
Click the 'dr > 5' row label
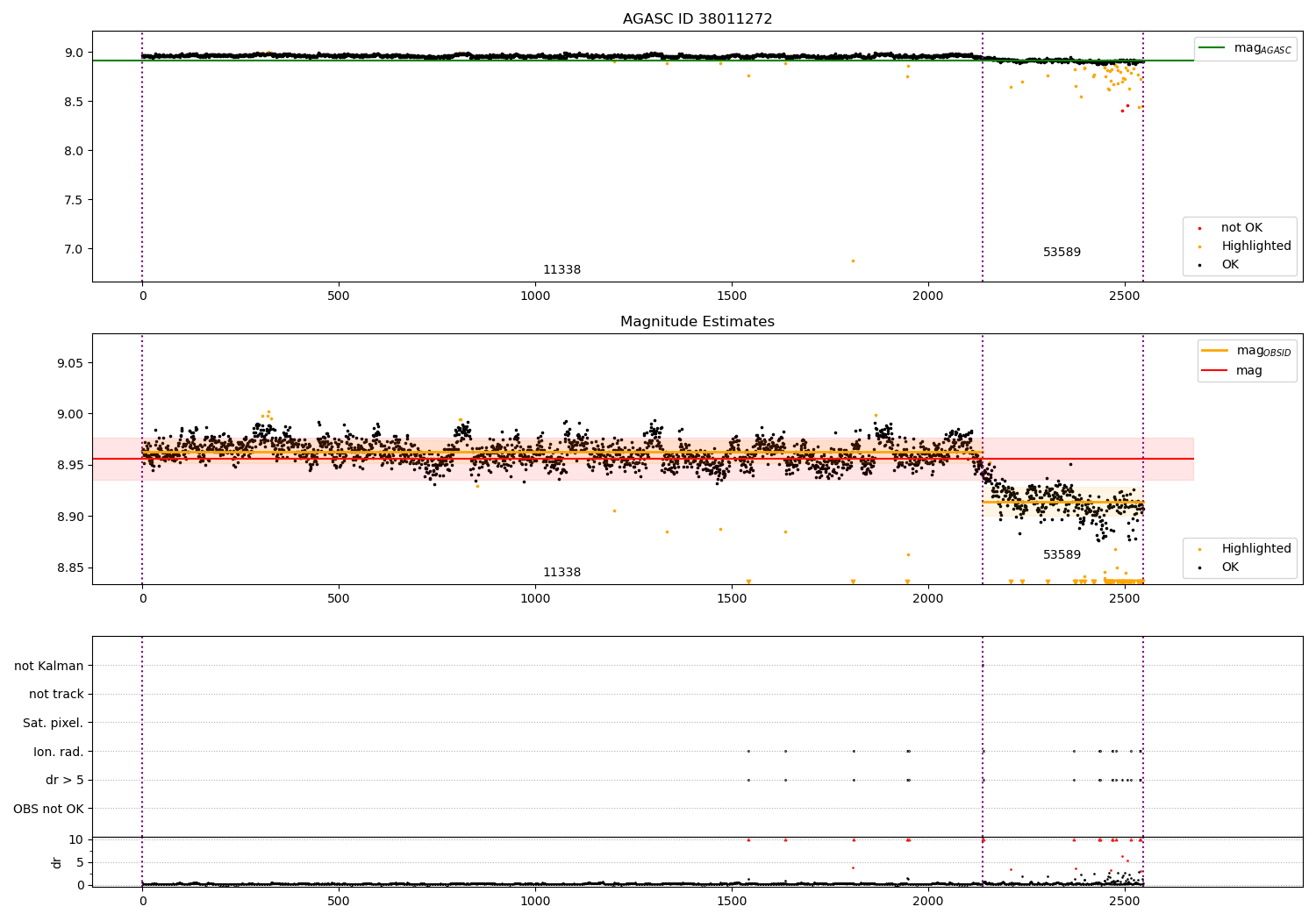pyautogui.click(x=65, y=780)
